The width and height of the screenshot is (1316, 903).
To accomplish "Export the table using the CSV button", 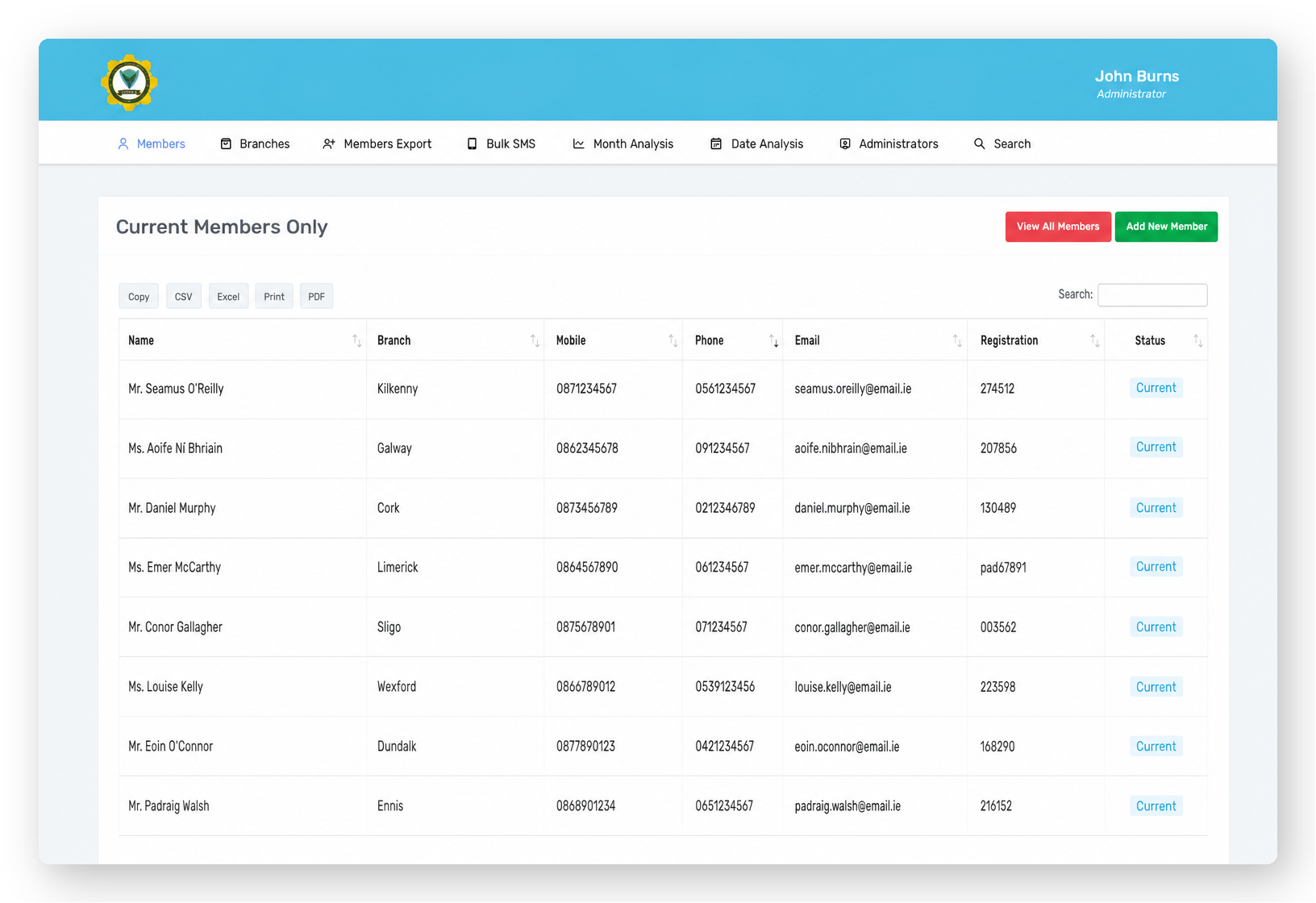I will pos(183,297).
